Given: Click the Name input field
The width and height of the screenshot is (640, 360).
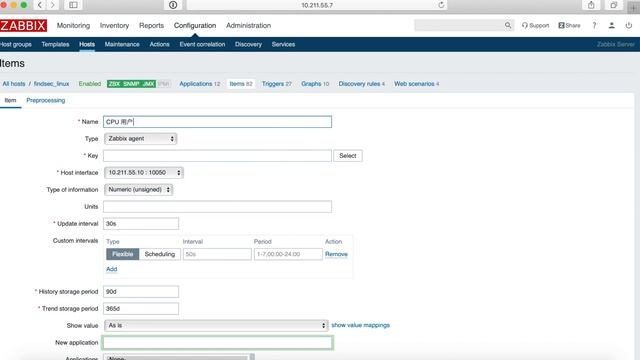Looking at the screenshot, I should [x=218, y=122].
